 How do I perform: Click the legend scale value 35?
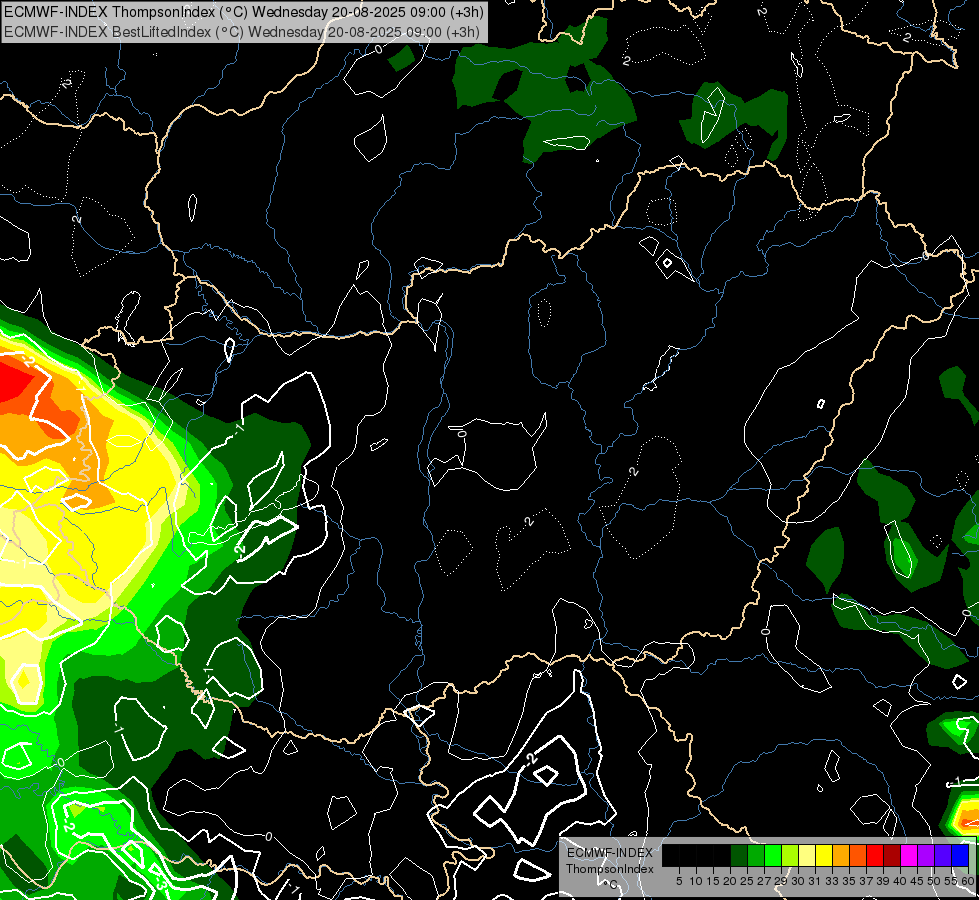tap(849, 881)
